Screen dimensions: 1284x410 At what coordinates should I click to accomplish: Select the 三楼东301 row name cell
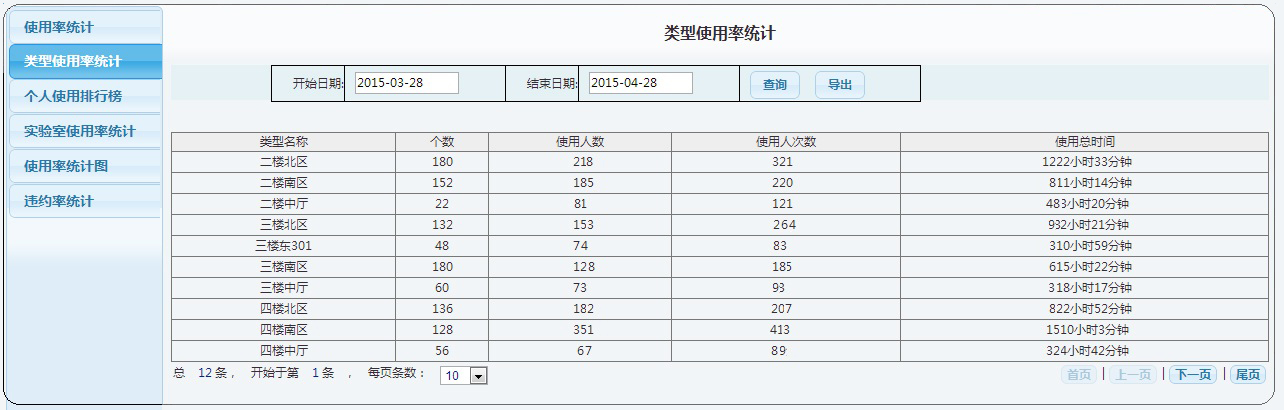(x=283, y=246)
